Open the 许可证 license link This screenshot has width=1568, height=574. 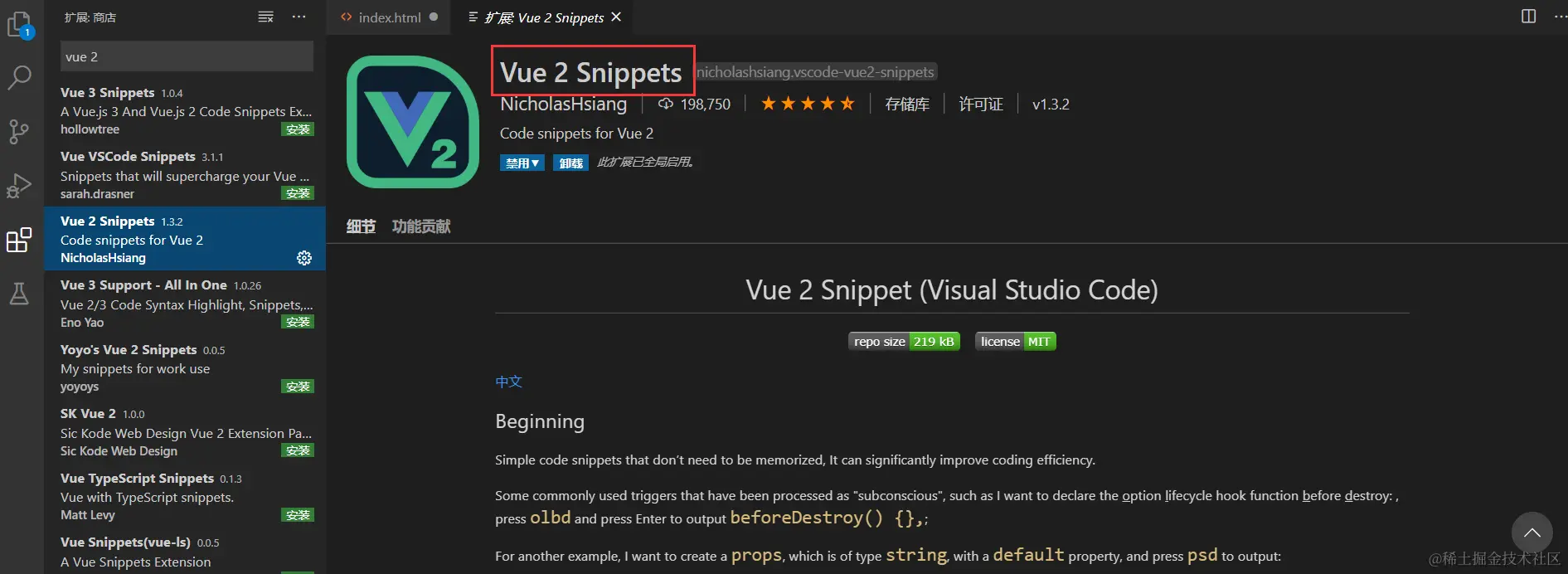click(x=981, y=104)
